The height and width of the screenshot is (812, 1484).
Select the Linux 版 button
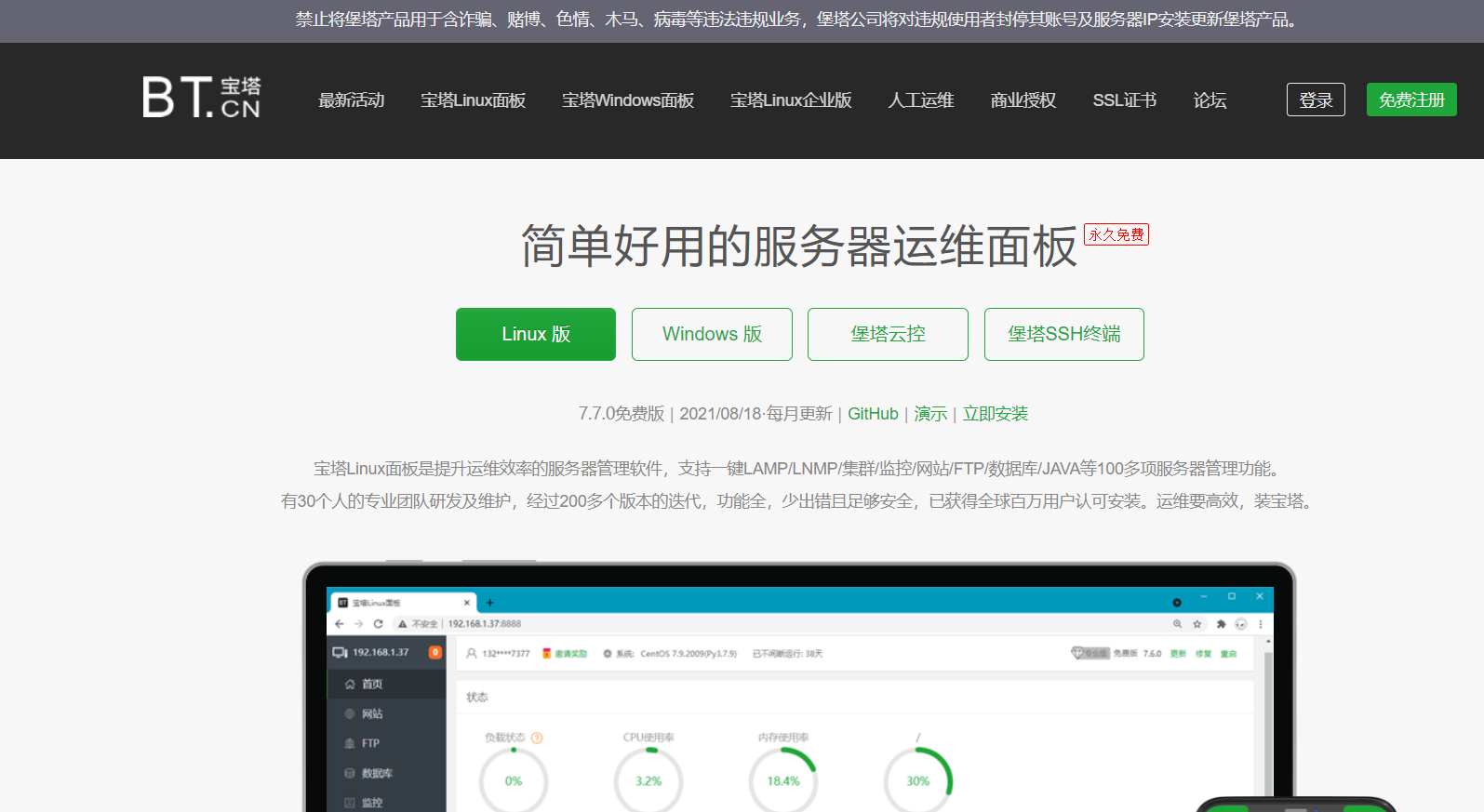(536, 334)
